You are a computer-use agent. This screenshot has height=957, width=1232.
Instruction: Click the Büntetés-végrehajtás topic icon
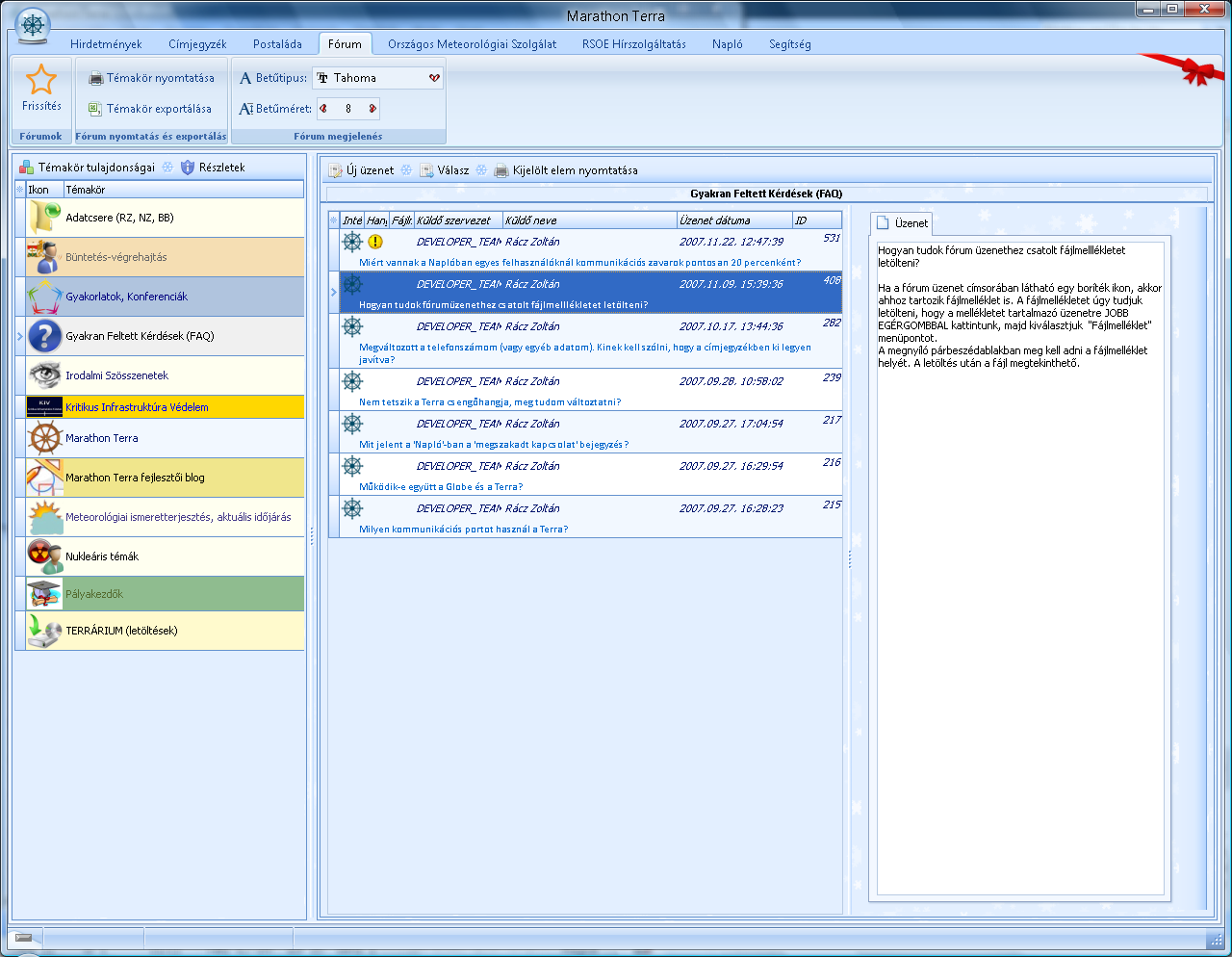tap(44, 257)
